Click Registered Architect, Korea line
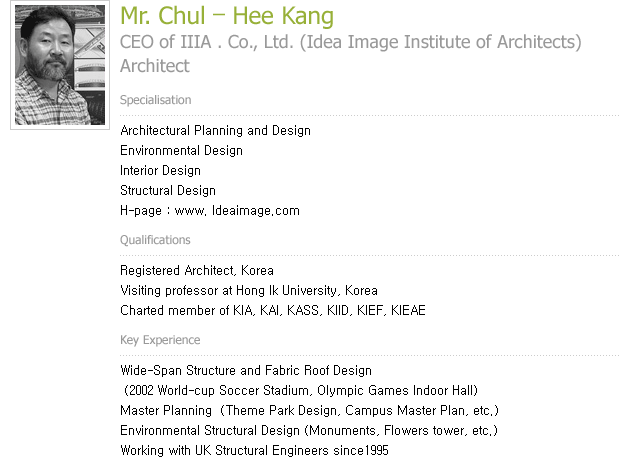The height and width of the screenshot is (465, 630). coord(197,270)
